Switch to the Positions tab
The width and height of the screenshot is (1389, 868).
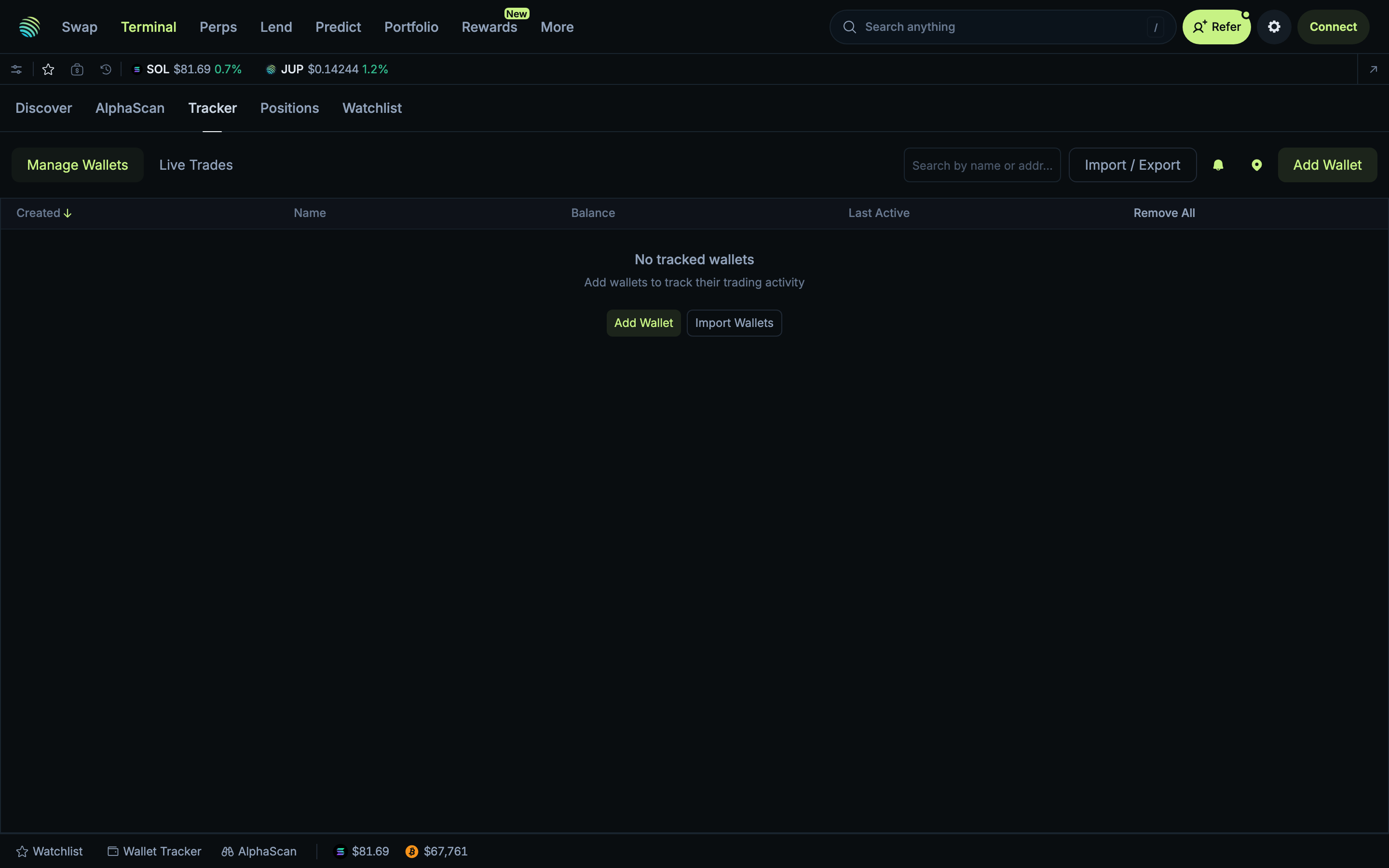click(x=289, y=108)
